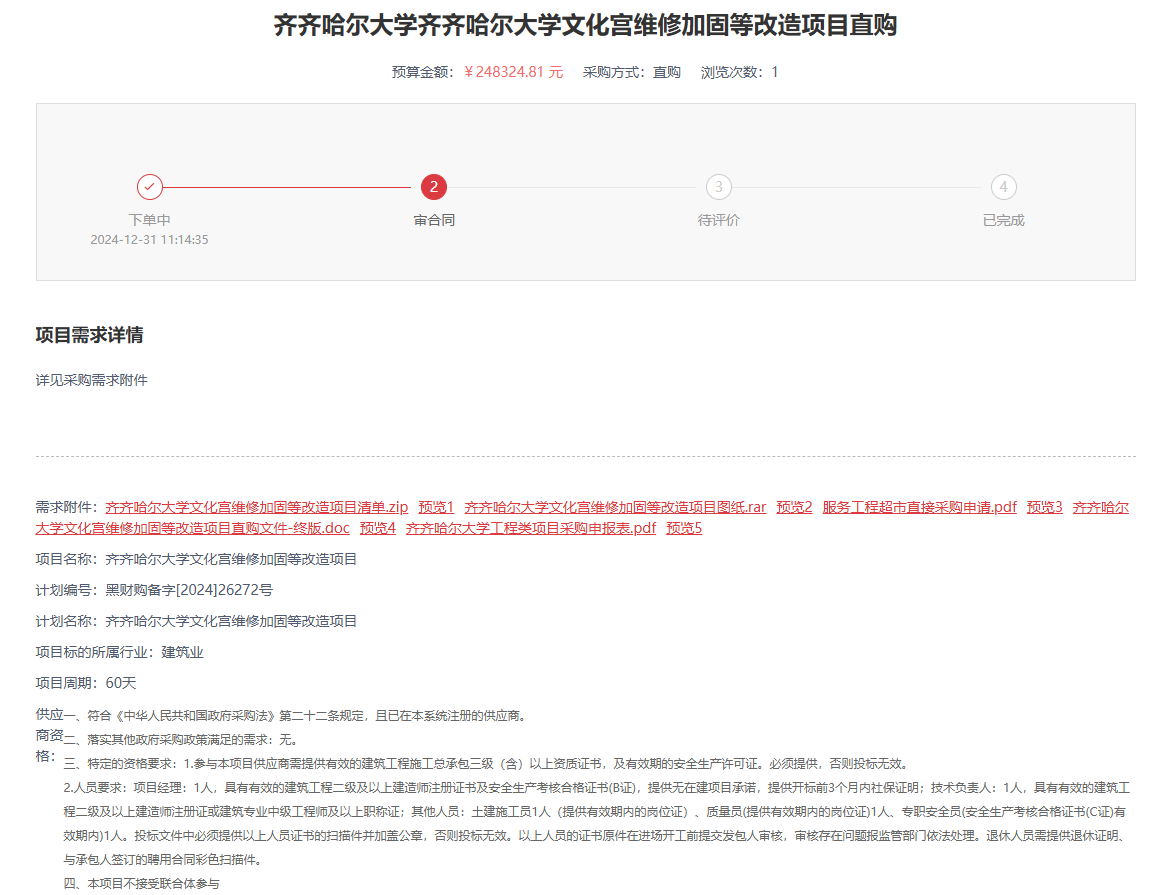
Task: Download the 改造项目清单.zip attachment
Action: 257,507
